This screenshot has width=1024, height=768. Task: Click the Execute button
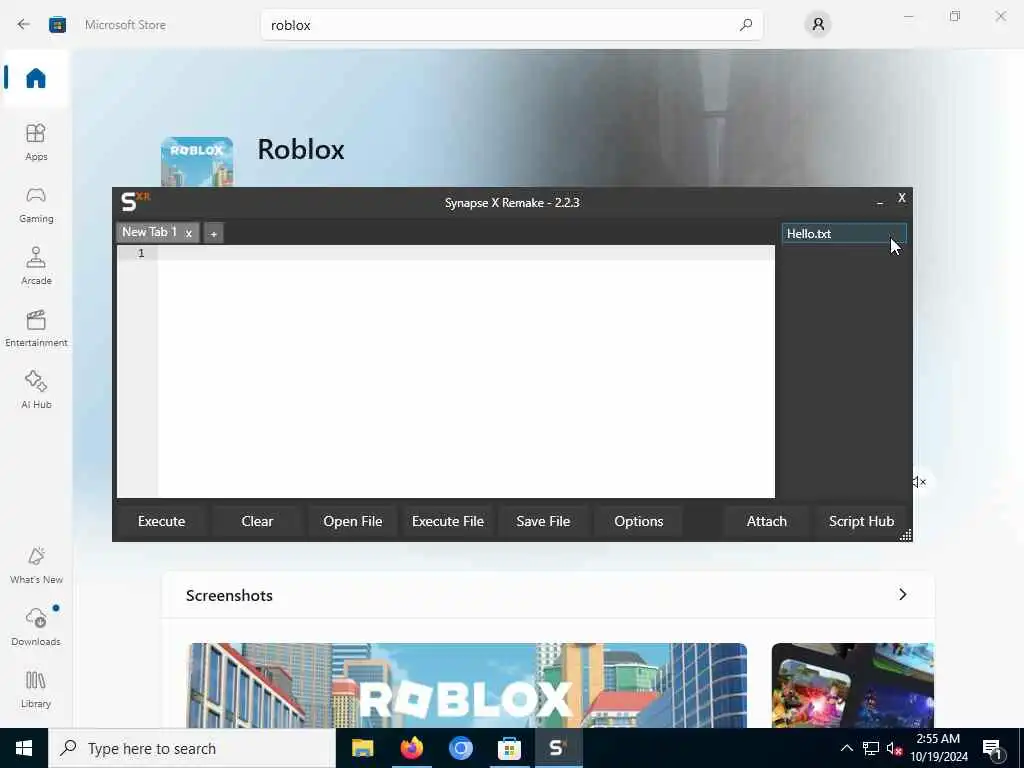161,521
